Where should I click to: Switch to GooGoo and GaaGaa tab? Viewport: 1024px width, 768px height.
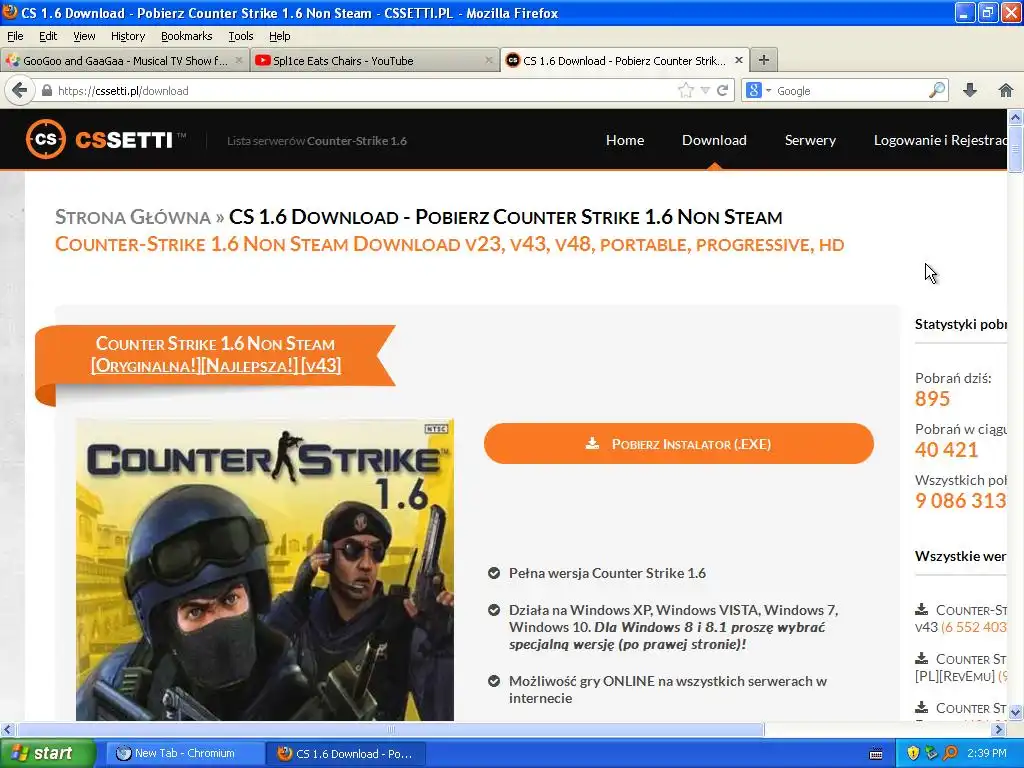click(x=124, y=61)
